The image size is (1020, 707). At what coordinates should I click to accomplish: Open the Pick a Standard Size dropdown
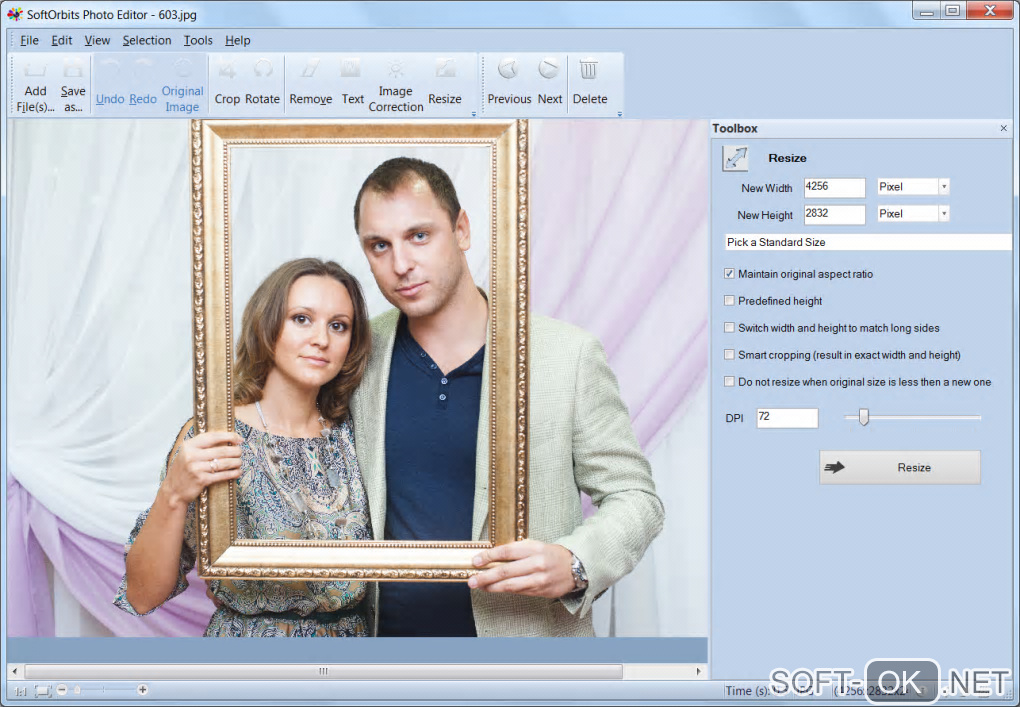pos(868,242)
